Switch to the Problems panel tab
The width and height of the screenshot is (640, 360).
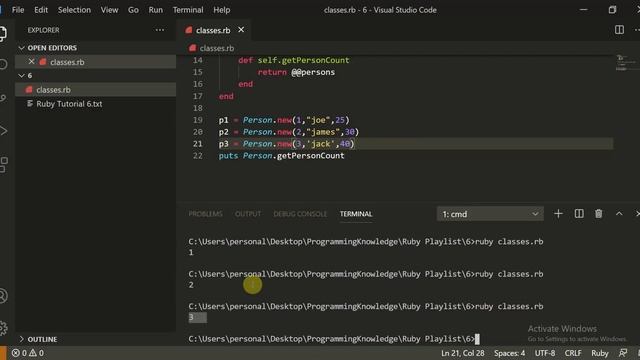point(205,214)
